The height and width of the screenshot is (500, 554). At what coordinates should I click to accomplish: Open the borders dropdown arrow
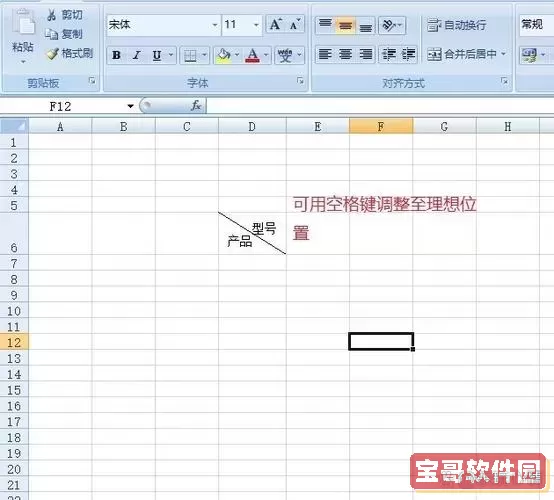pos(204,55)
